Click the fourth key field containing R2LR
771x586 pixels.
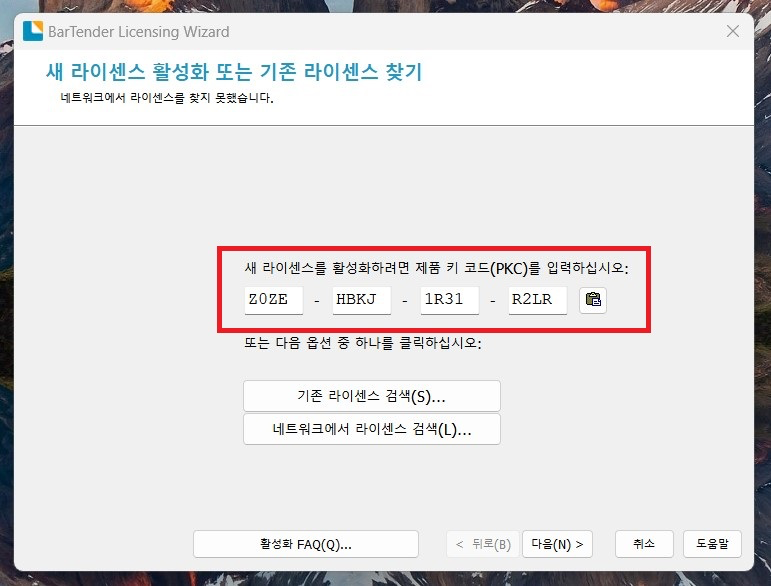tap(537, 299)
